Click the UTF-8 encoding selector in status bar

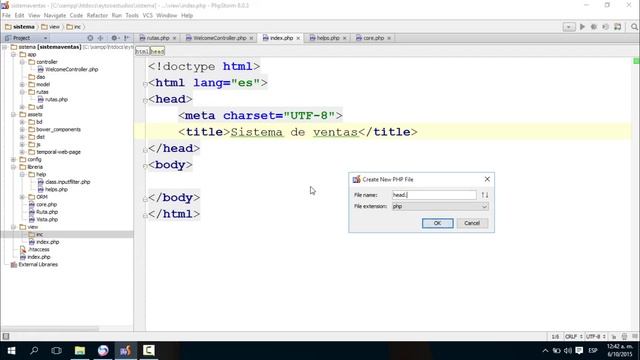click(x=596, y=337)
